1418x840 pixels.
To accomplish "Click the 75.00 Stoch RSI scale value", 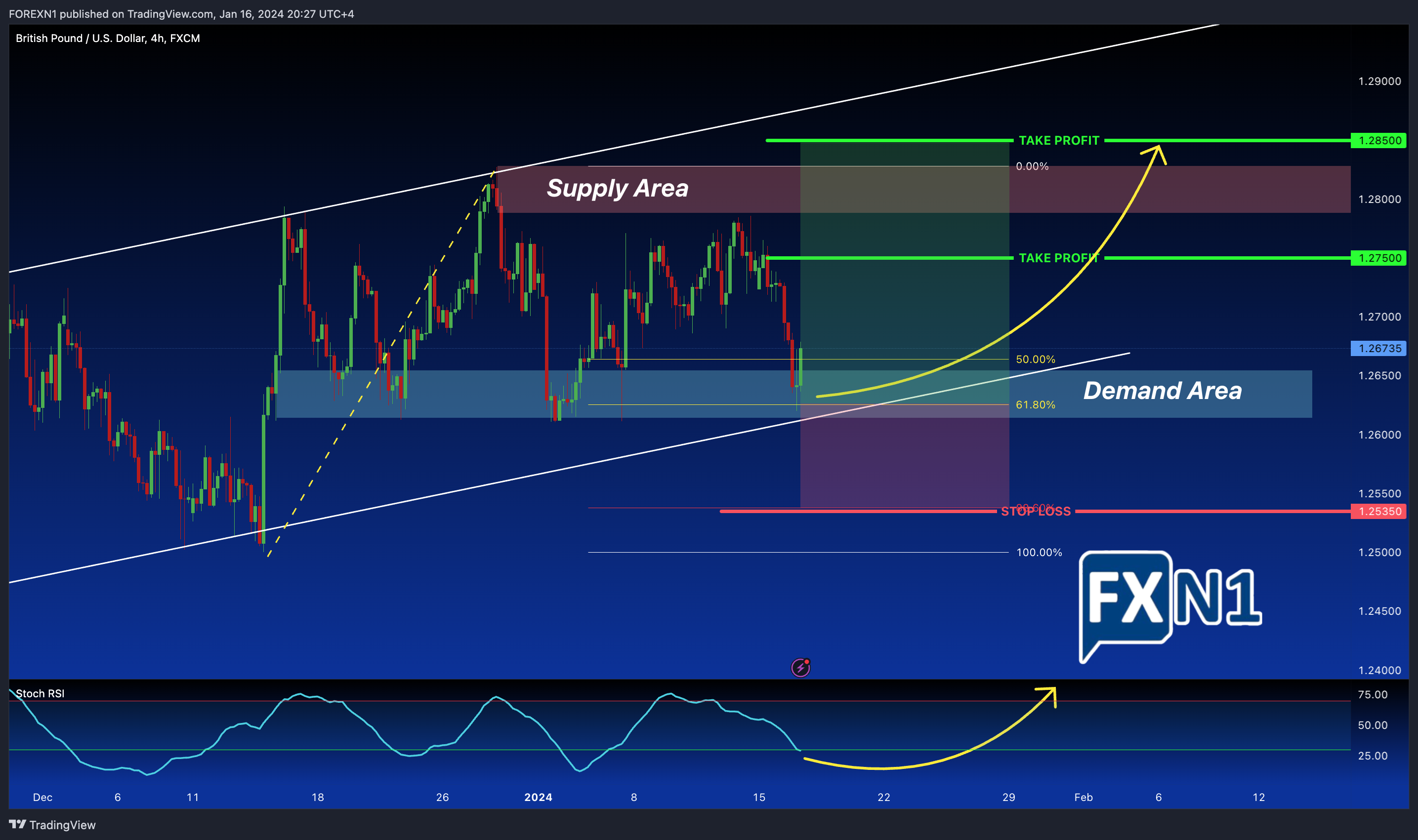I will click(1373, 694).
